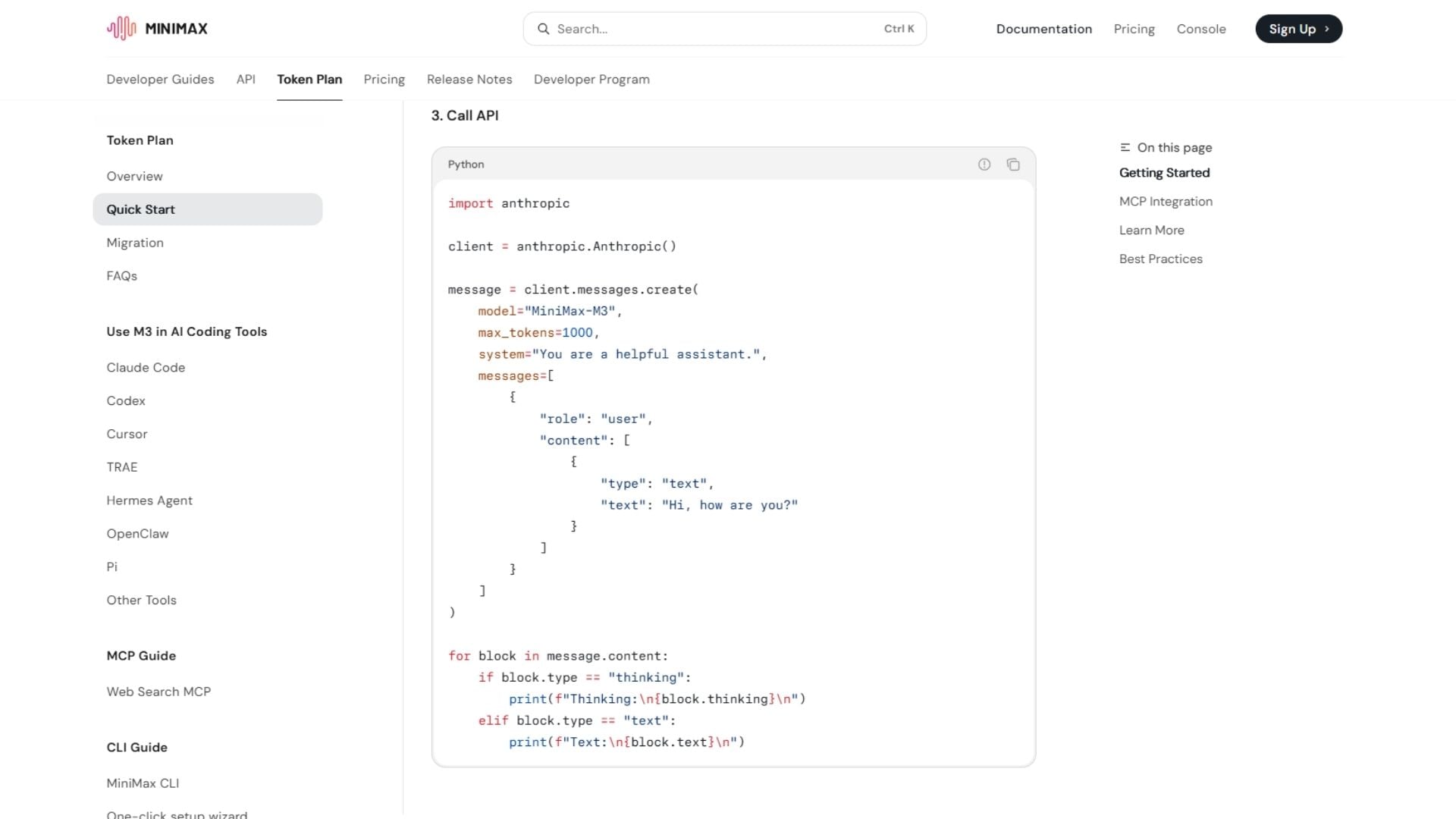Jump to Best Practices section
This screenshot has width=1456, height=819.
[1160, 259]
